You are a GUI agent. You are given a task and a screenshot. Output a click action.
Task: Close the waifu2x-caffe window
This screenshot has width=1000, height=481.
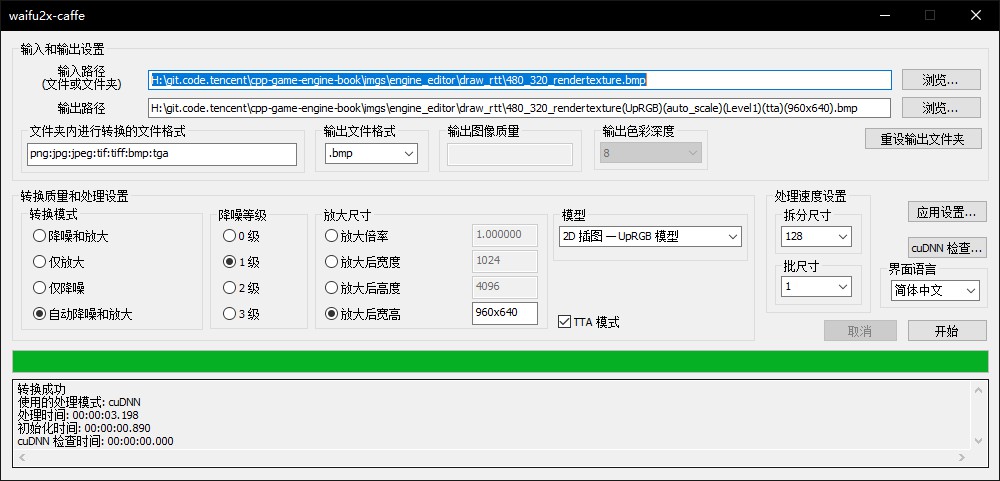point(976,15)
